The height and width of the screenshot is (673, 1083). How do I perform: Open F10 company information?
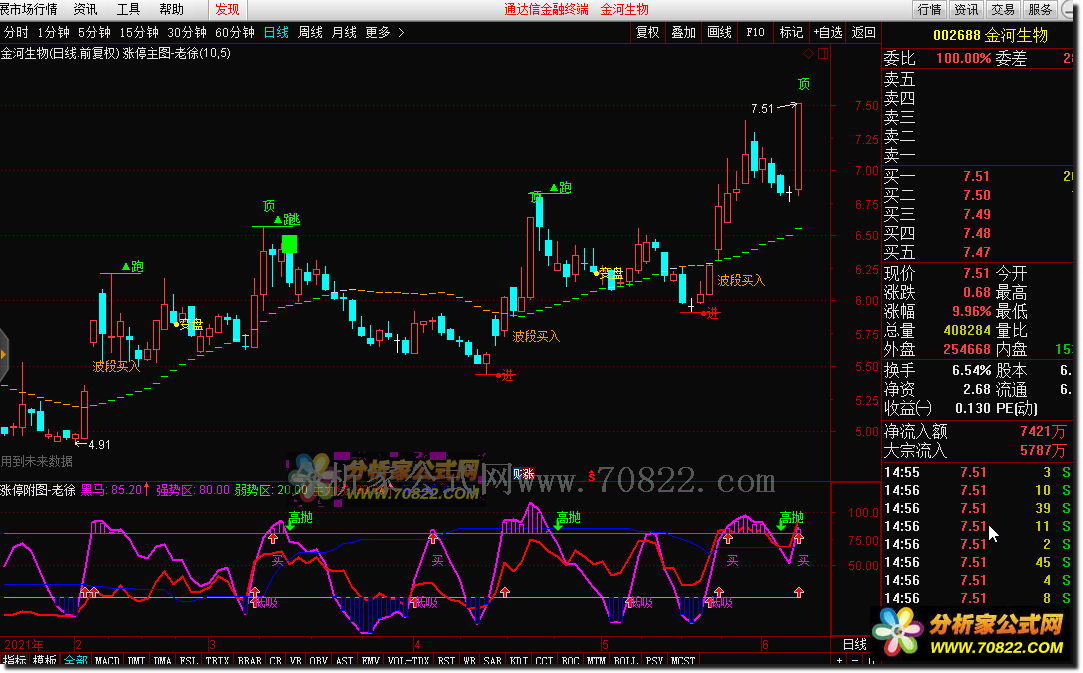click(x=755, y=32)
